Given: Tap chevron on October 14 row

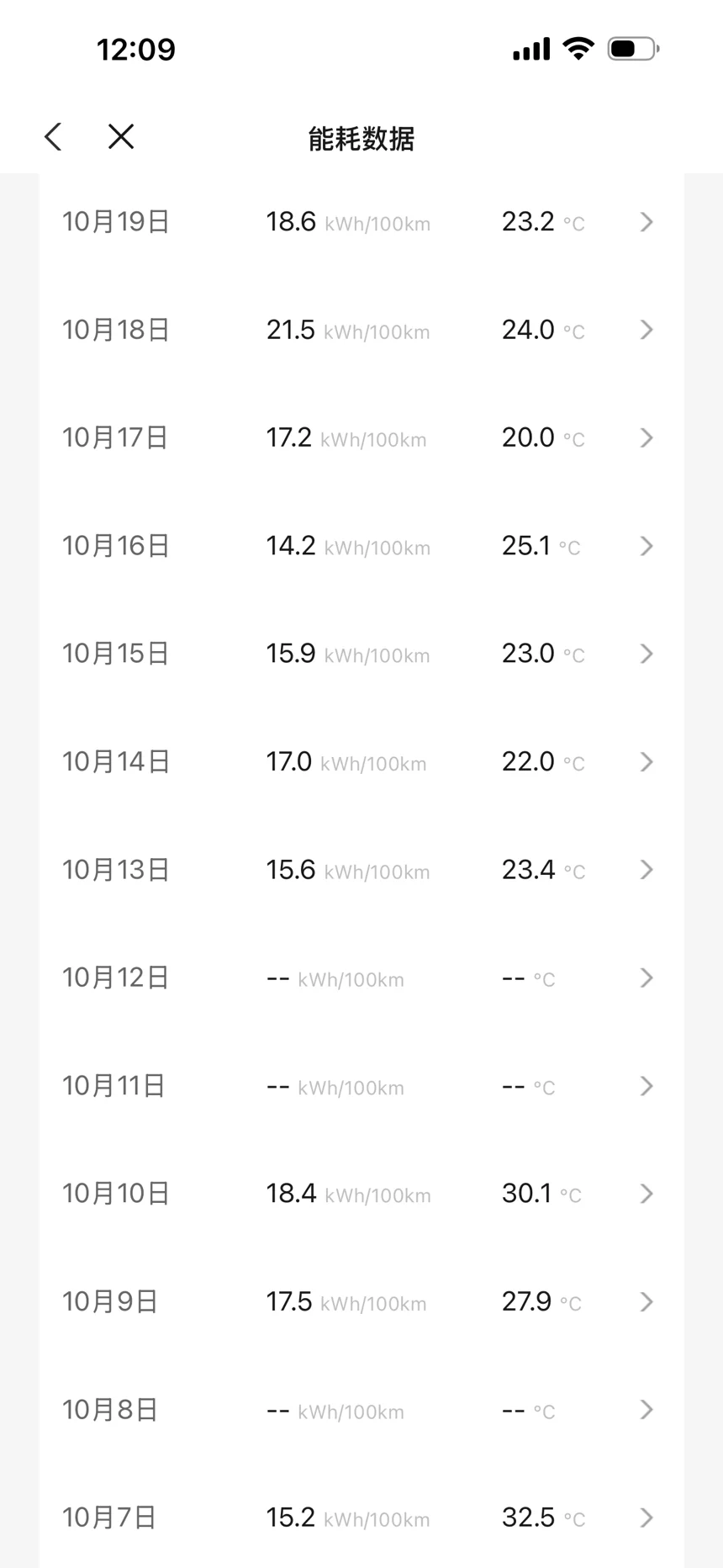Looking at the screenshot, I should pyautogui.click(x=646, y=761).
